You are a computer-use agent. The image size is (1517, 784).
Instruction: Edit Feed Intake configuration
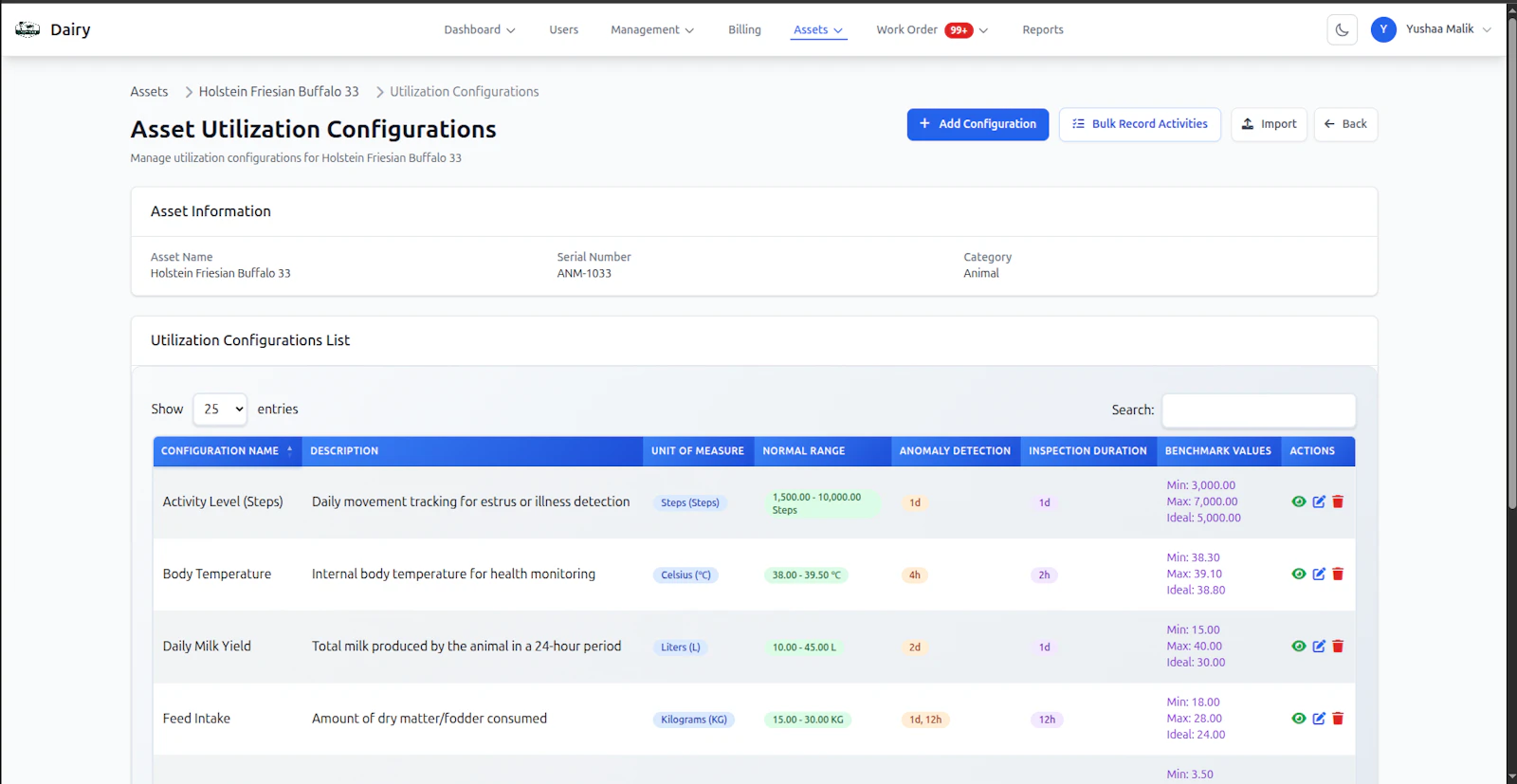point(1319,718)
